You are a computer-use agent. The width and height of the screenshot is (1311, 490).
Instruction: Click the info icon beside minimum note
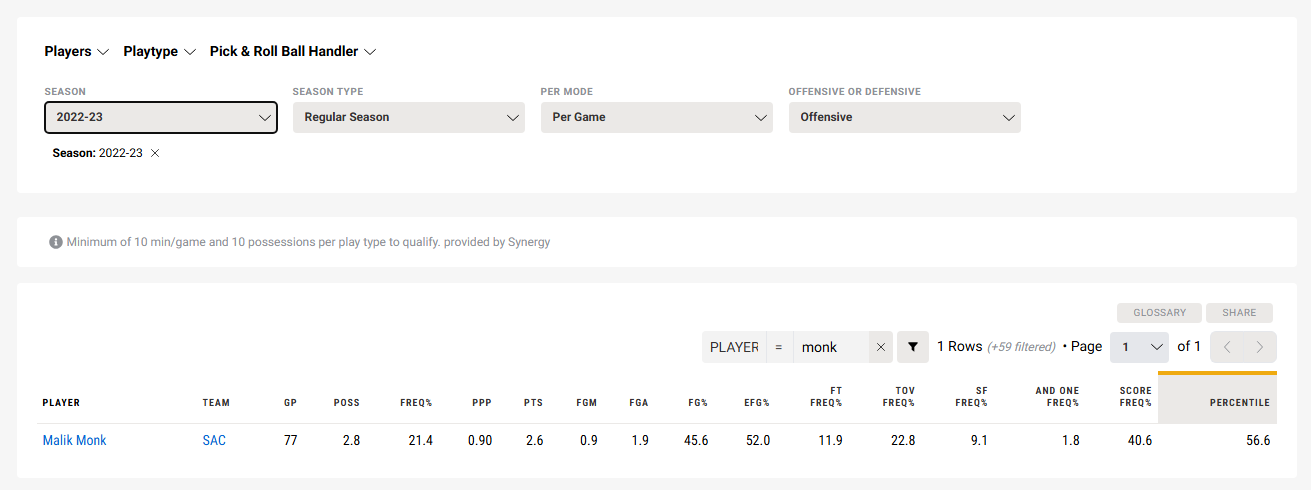[56, 242]
